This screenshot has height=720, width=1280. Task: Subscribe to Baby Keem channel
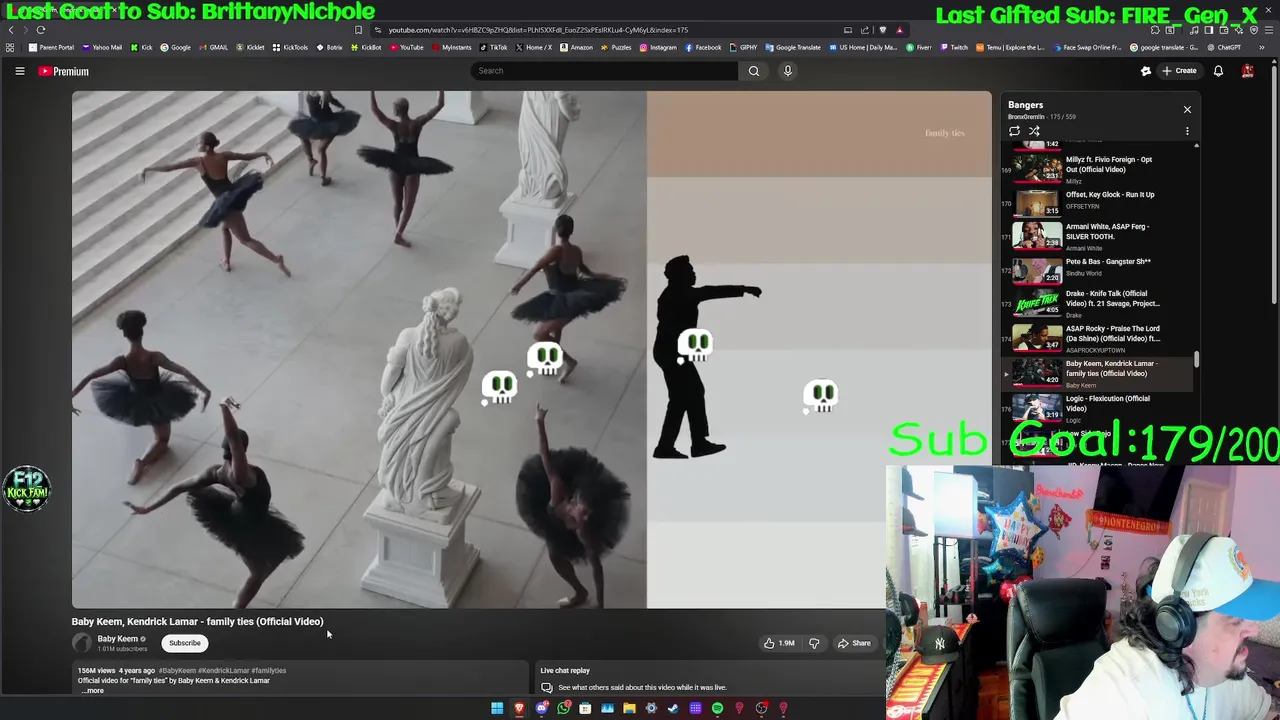coord(184,643)
